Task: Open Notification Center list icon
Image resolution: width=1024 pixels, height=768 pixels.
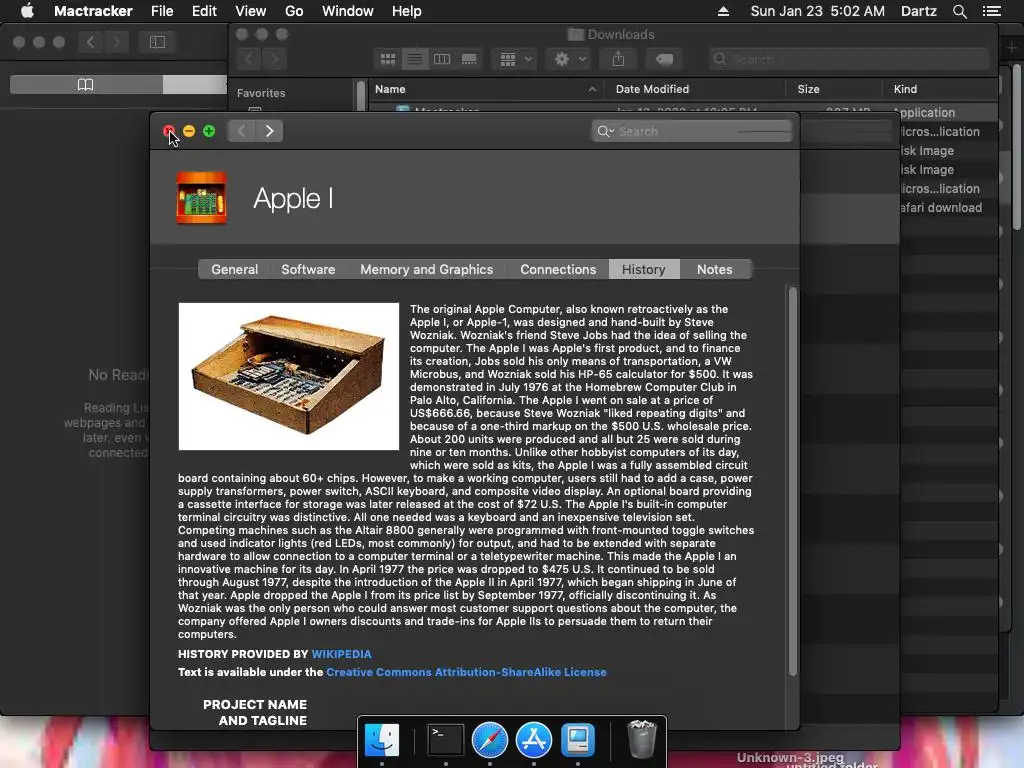Action: pos(991,11)
